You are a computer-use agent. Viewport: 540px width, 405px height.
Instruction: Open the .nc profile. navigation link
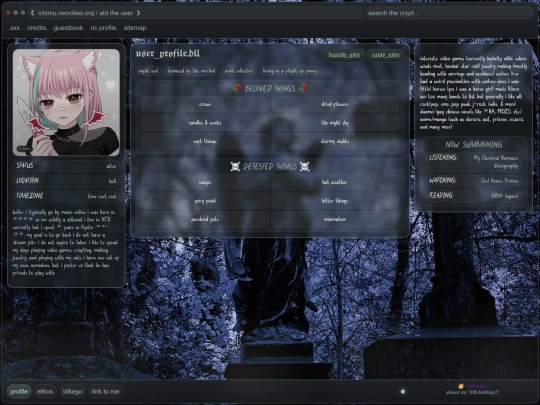click(103, 28)
